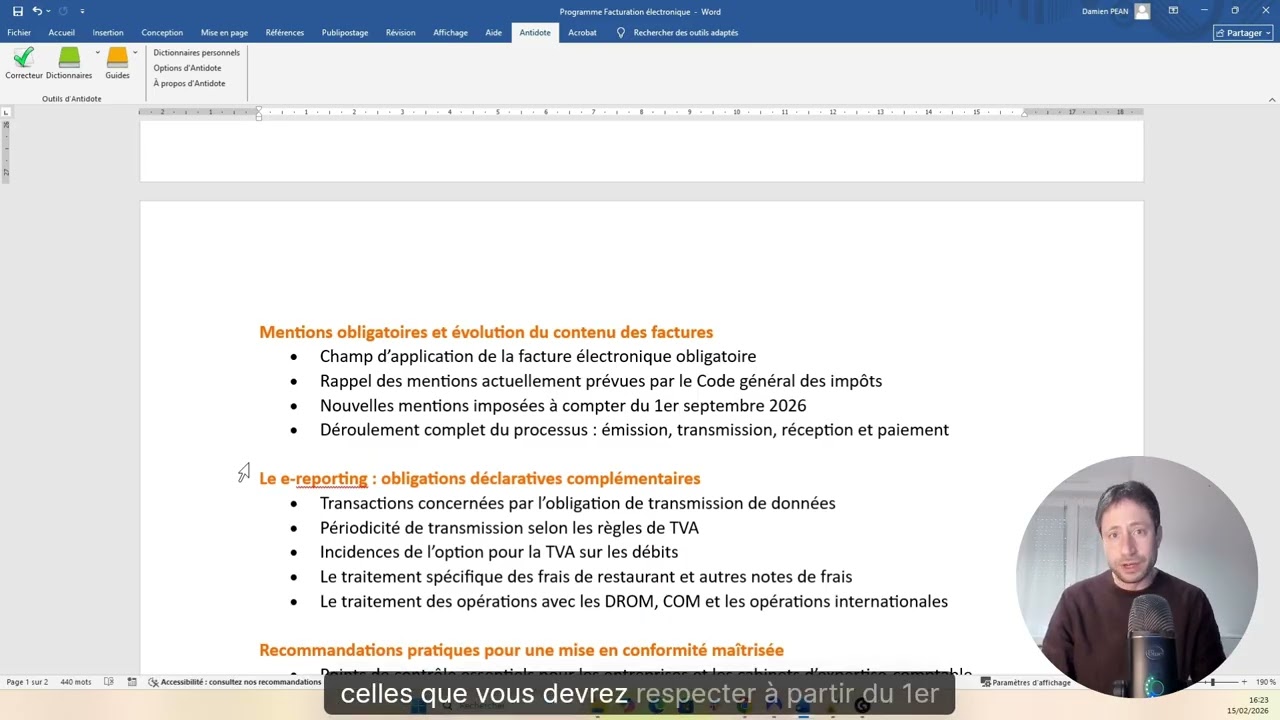The image size is (1280, 720).
Task: Switch to the Affichage tab
Action: point(450,32)
